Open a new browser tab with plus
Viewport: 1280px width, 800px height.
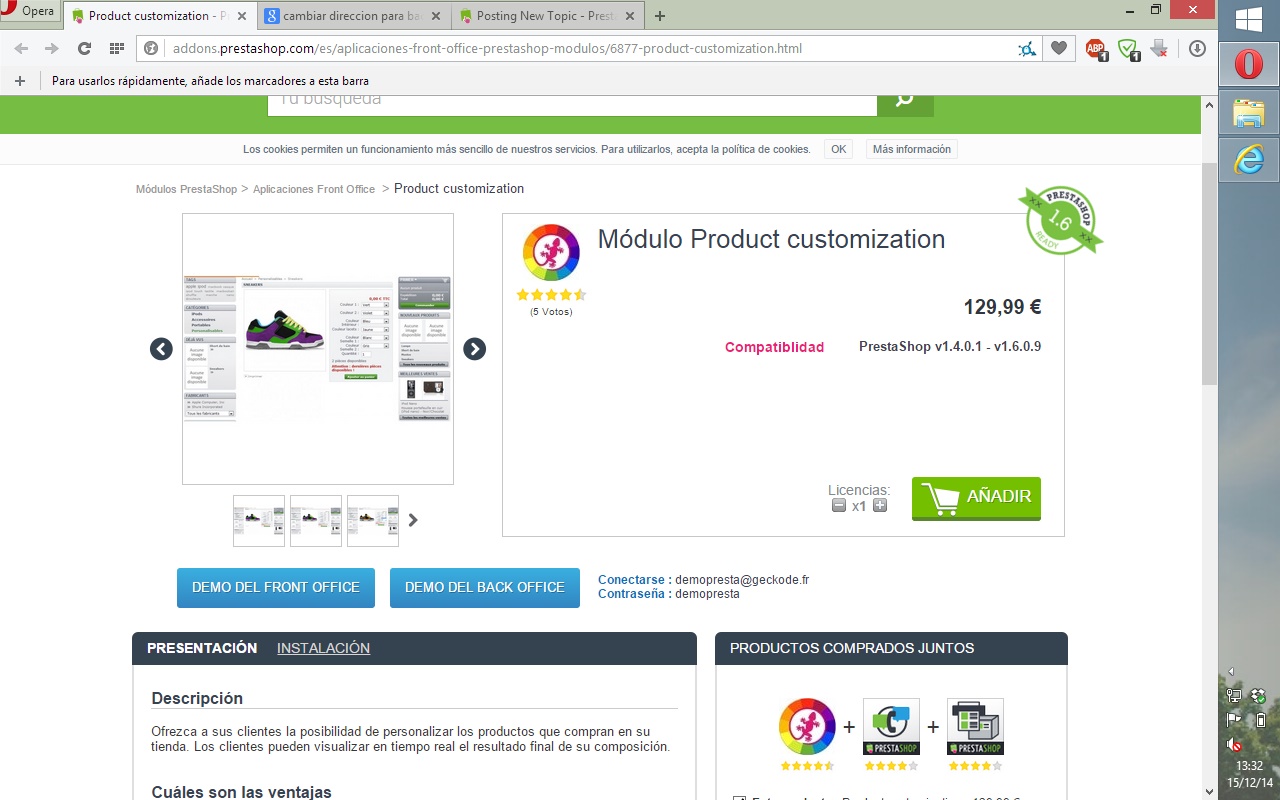(659, 16)
